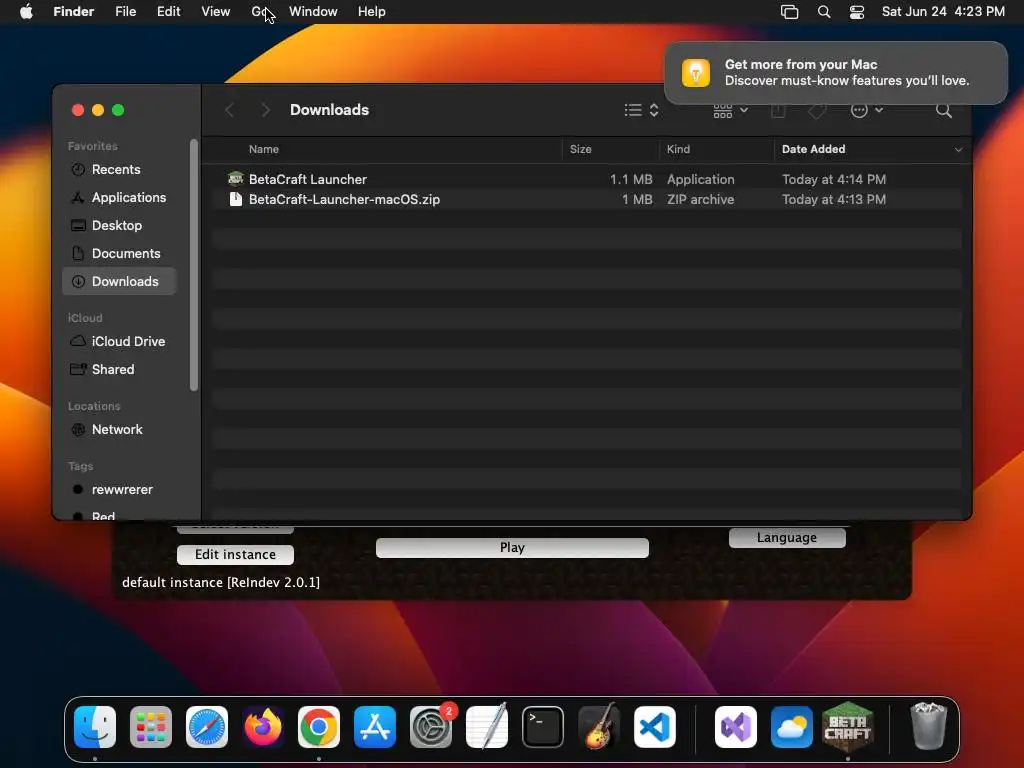Sort by Kind column header
Screen dimensions: 1024x768
click(678, 149)
